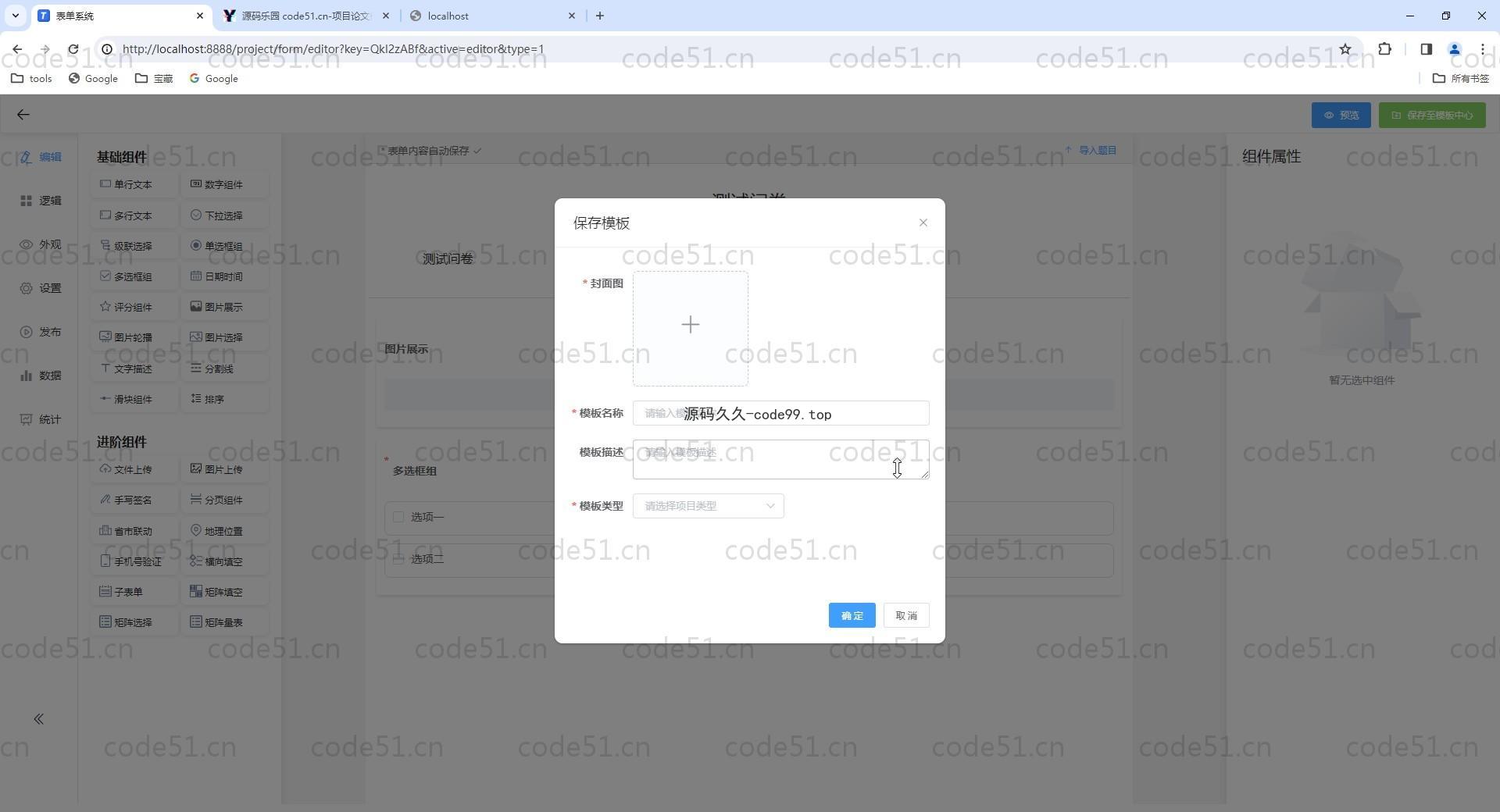Reload the page using refresh icon
1500x812 pixels.
(x=73, y=49)
